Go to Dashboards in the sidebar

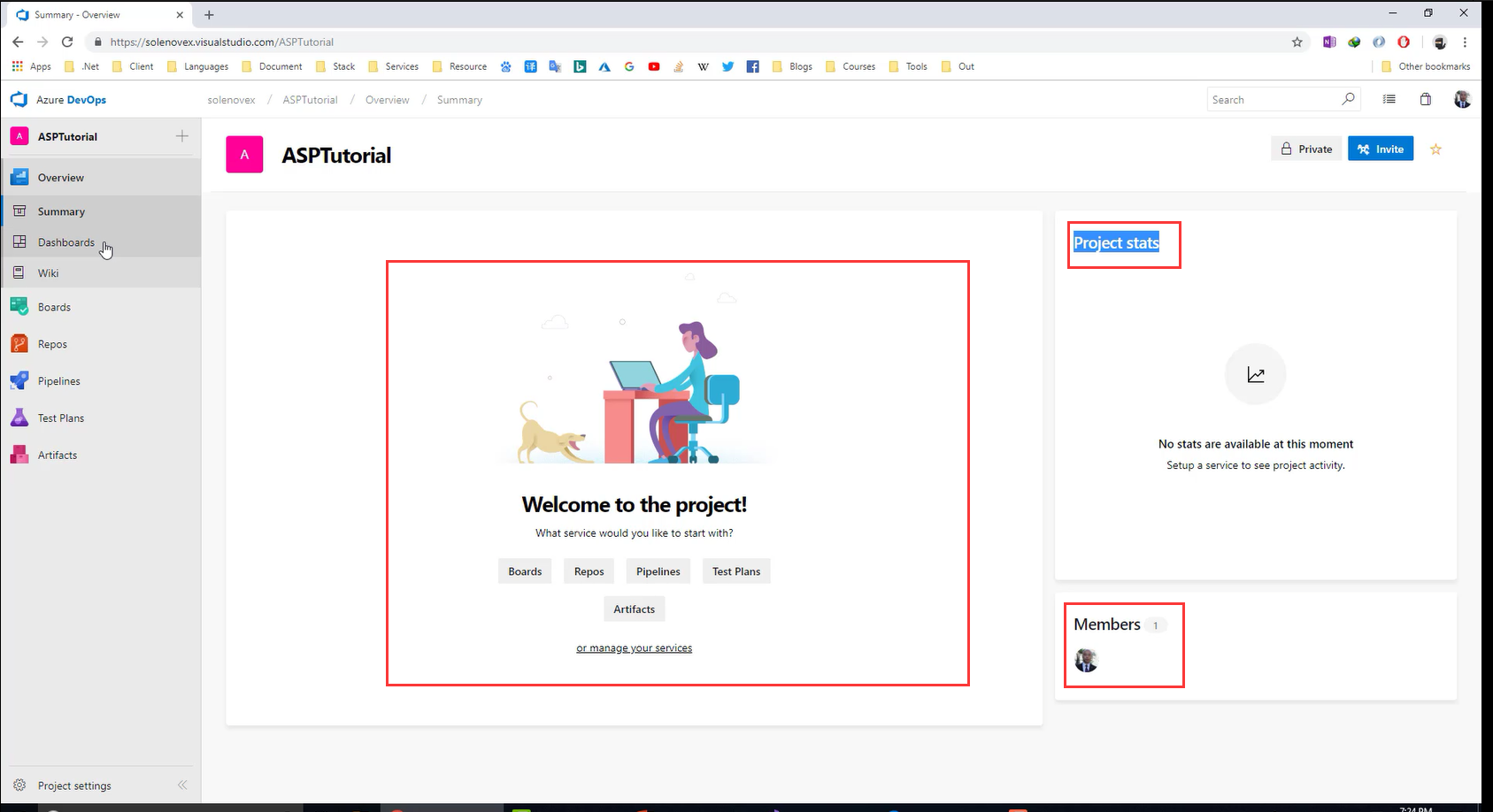coord(101,242)
